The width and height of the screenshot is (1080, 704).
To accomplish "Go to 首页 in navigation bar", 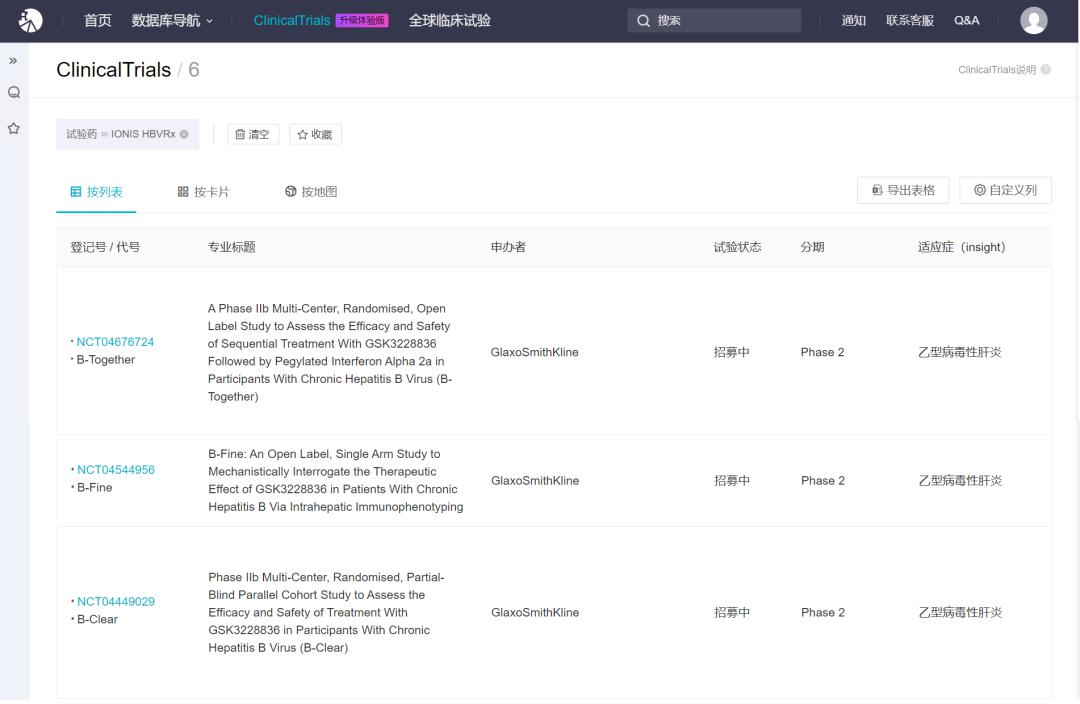I will [98, 21].
